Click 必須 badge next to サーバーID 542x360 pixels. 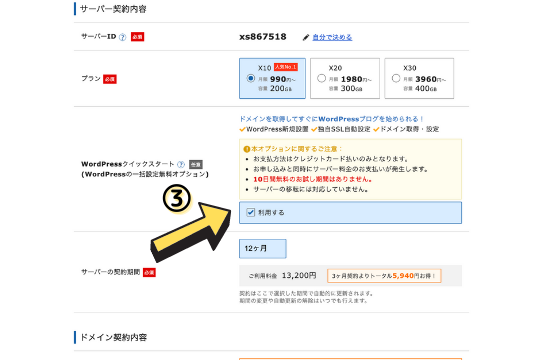[137, 37]
